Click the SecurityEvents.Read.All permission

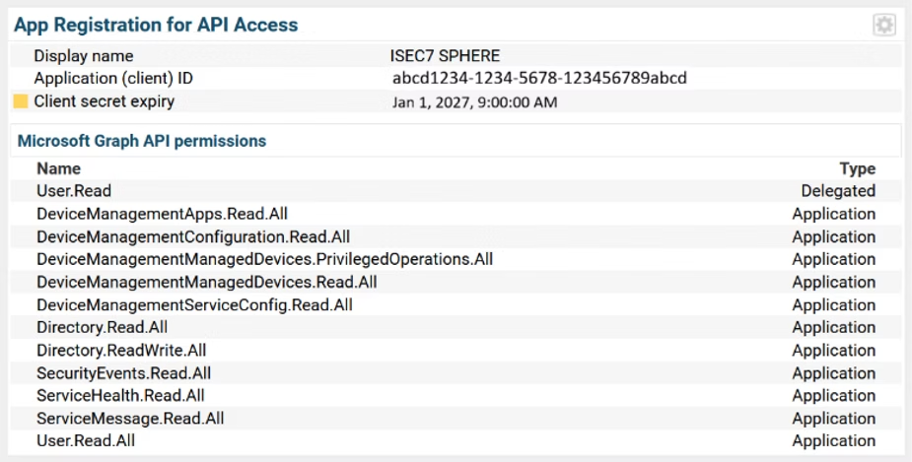(123, 373)
